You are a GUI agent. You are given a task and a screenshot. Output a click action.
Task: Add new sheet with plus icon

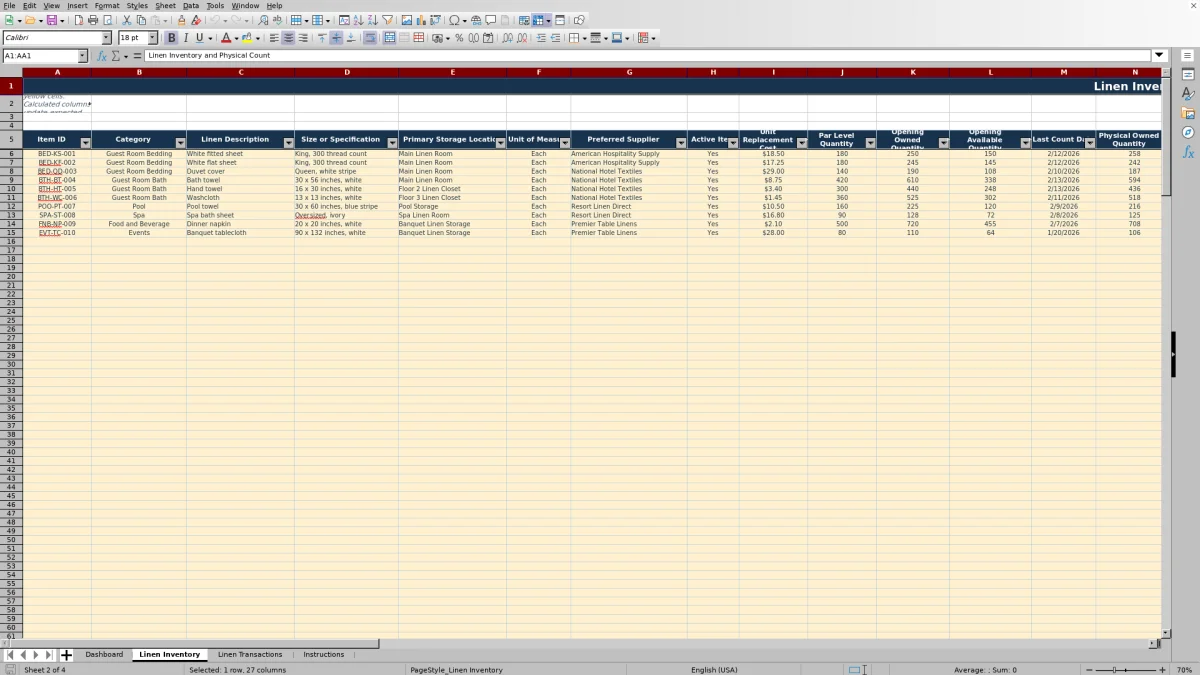67,655
